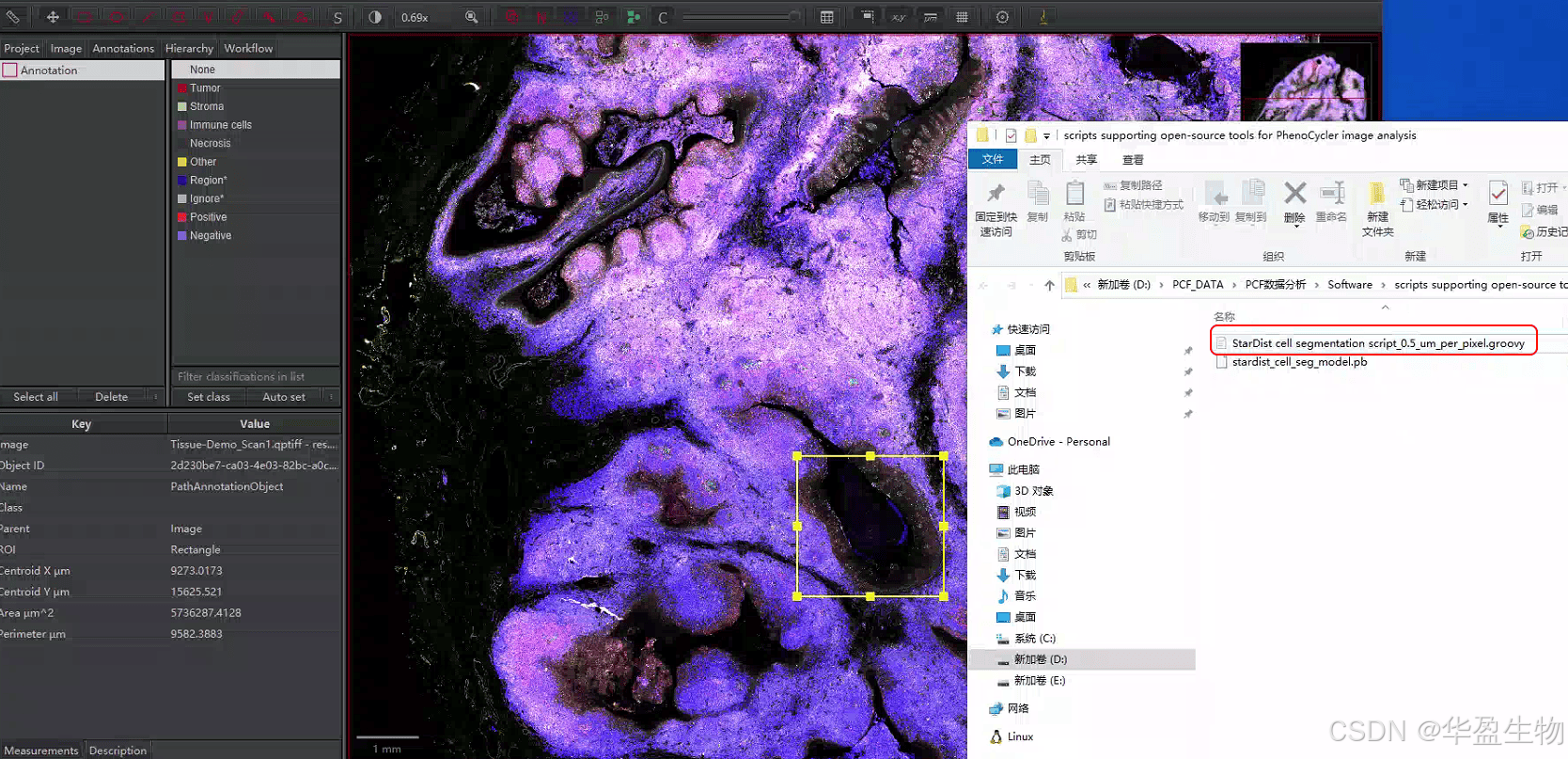The height and width of the screenshot is (759, 1568).
Task: Toggle the scalebar µm icon
Action: pyautogui.click(x=930, y=17)
